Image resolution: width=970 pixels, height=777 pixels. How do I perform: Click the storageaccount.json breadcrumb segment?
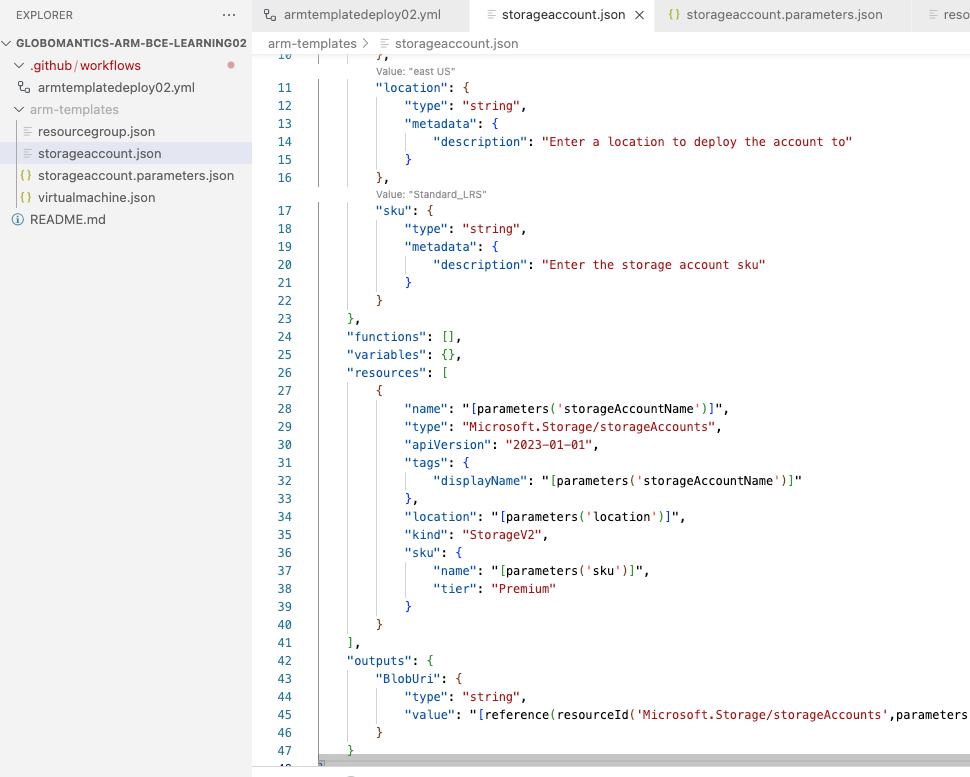tap(457, 44)
